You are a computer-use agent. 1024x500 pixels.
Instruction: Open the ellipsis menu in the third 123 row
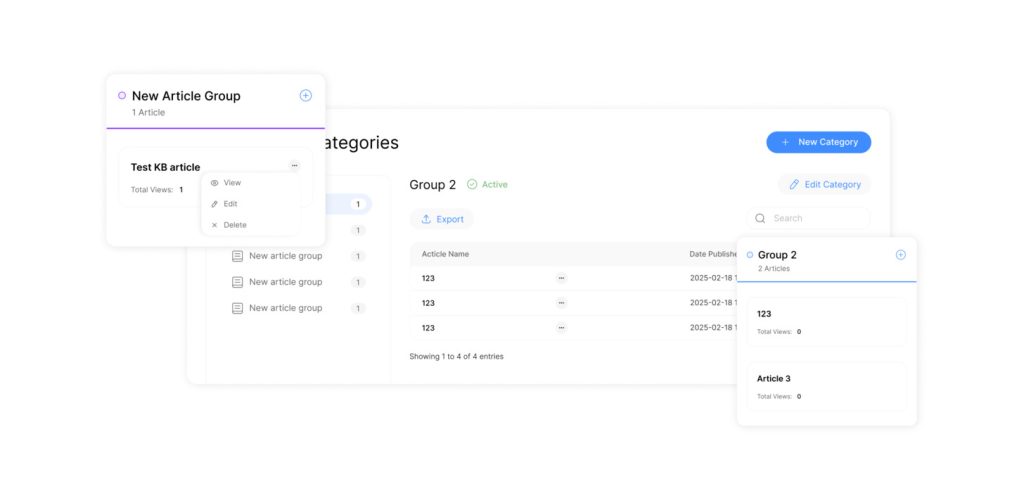click(561, 328)
